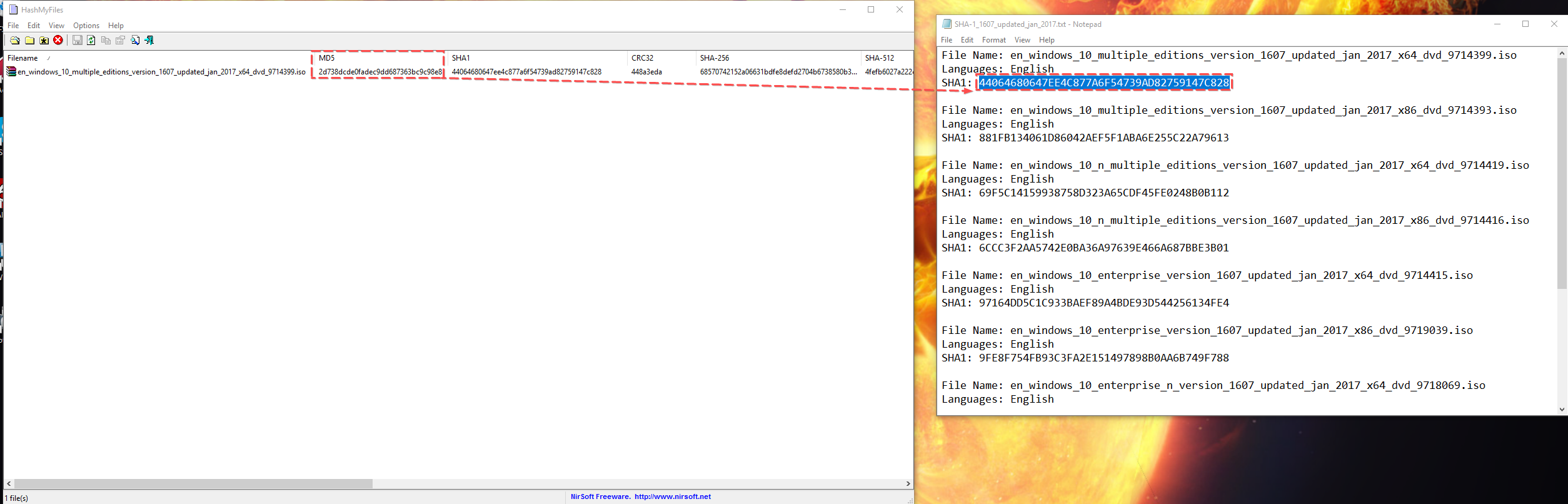Click the green arrows refresh icon

tap(91, 41)
